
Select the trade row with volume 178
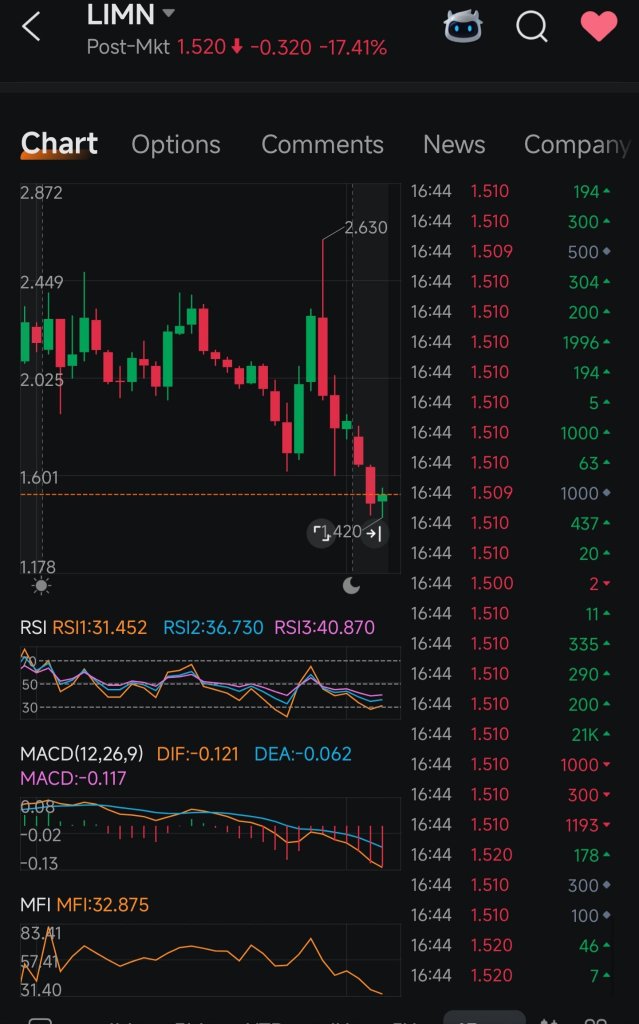[510, 855]
